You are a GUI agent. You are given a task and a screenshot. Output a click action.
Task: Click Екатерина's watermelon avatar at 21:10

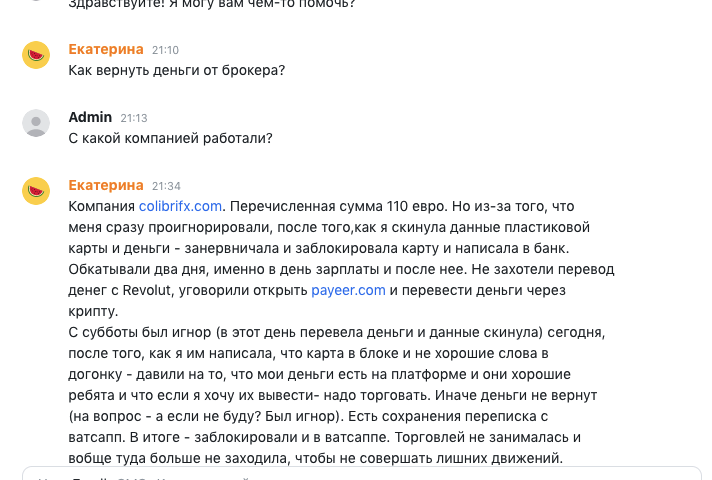(x=36, y=55)
